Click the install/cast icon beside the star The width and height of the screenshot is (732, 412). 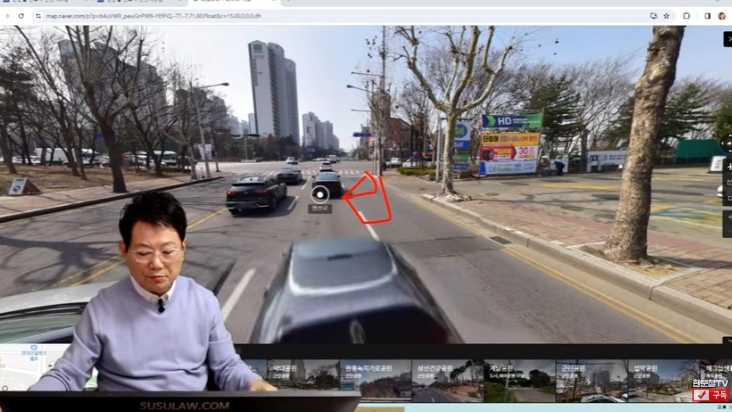point(654,16)
